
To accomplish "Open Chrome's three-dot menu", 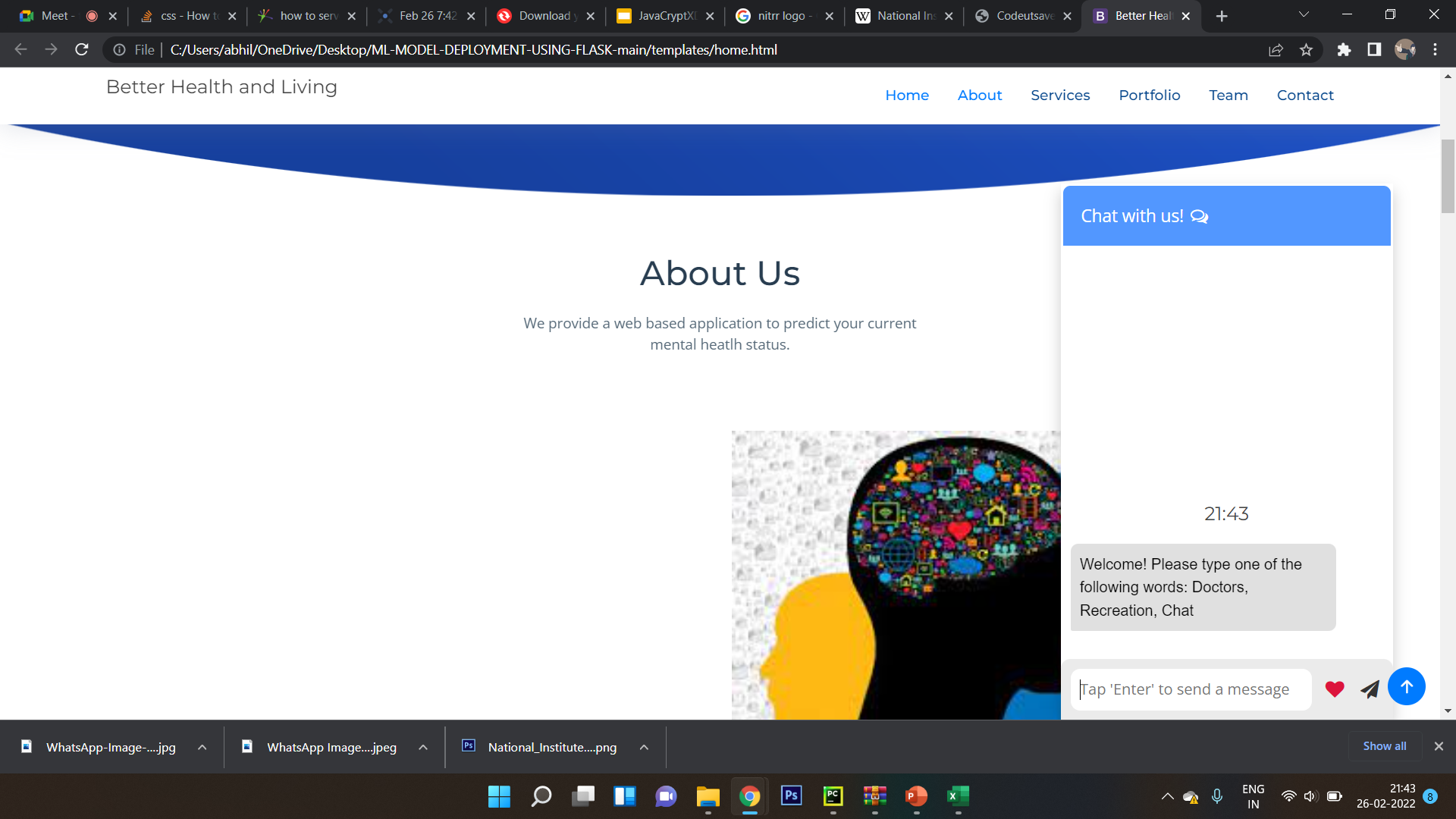I will click(x=1434, y=49).
